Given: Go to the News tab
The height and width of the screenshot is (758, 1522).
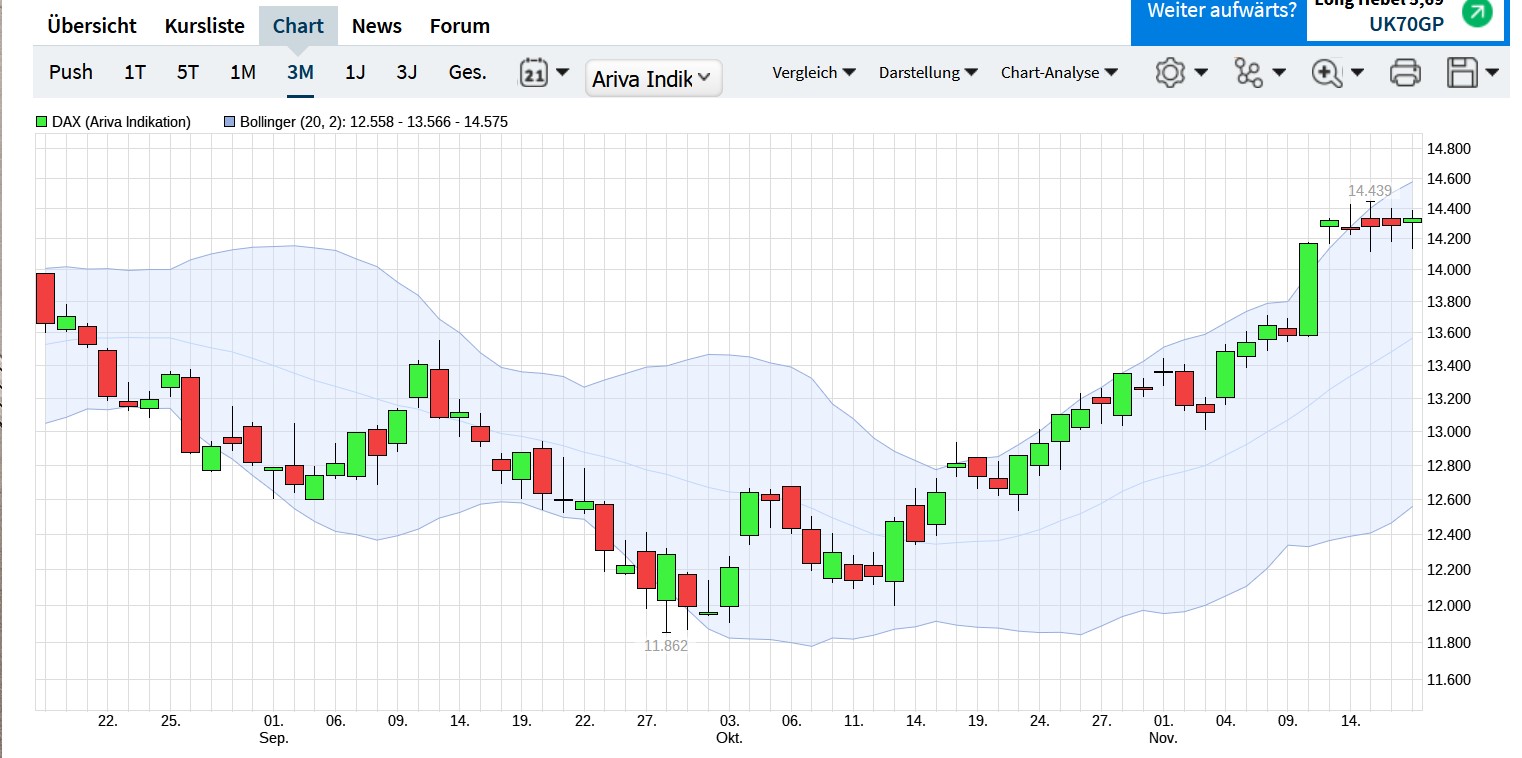Looking at the screenshot, I should pyautogui.click(x=377, y=26).
